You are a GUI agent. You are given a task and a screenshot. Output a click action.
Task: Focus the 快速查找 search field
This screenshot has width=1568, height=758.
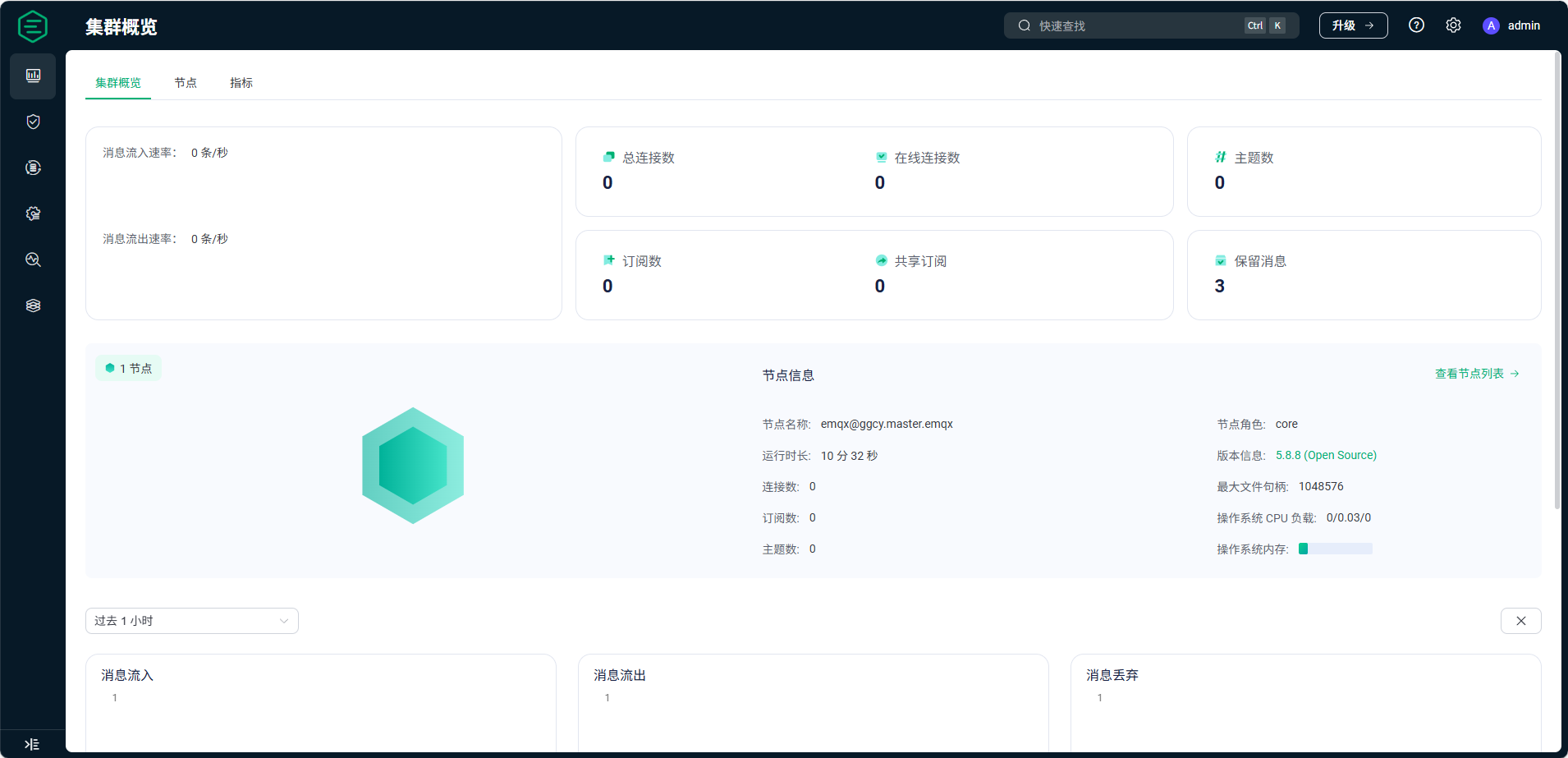pos(1151,25)
